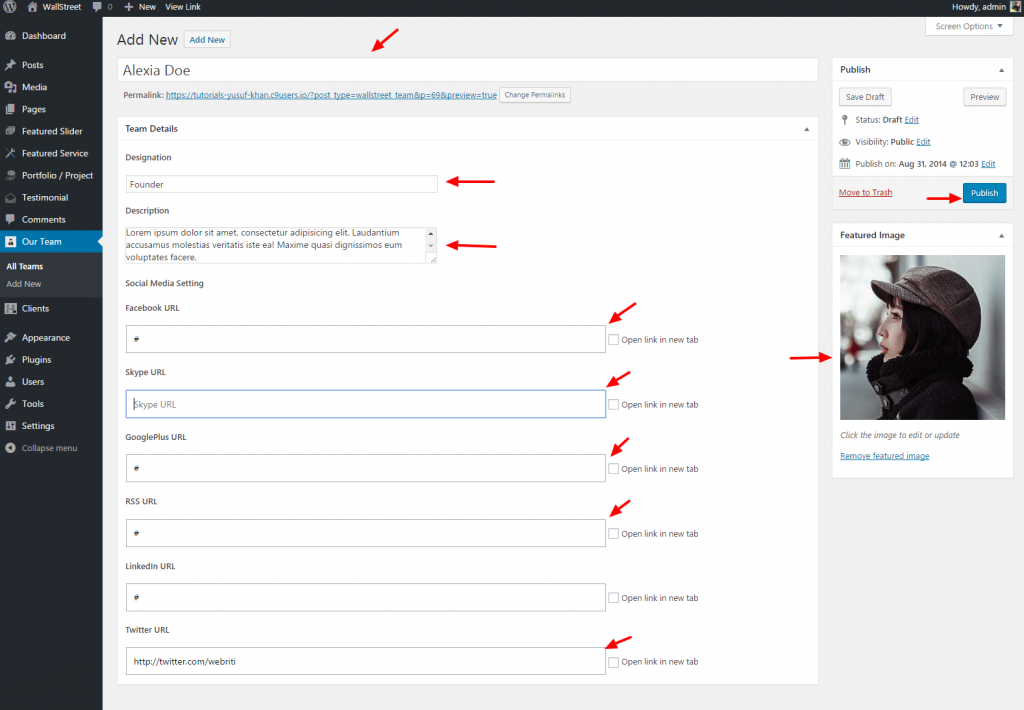The height and width of the screenshot is (710, 1024).
Task: Click the Appearance paintbrush icon
Action: pyautogui.click(x=10, y=338)
